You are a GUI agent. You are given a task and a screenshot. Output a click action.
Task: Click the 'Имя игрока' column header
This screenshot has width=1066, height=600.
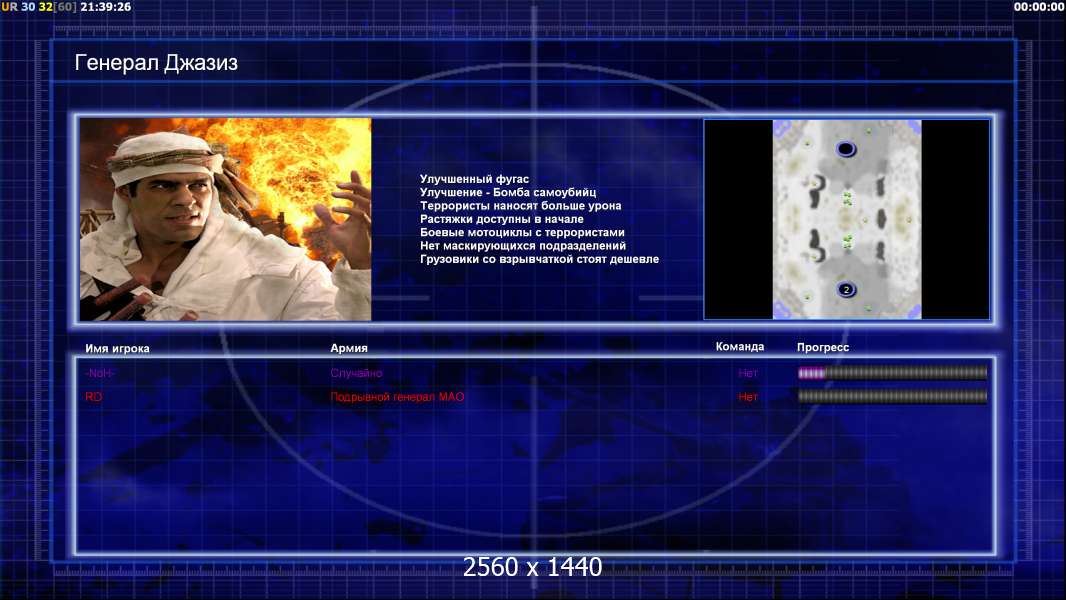[117, 349]
